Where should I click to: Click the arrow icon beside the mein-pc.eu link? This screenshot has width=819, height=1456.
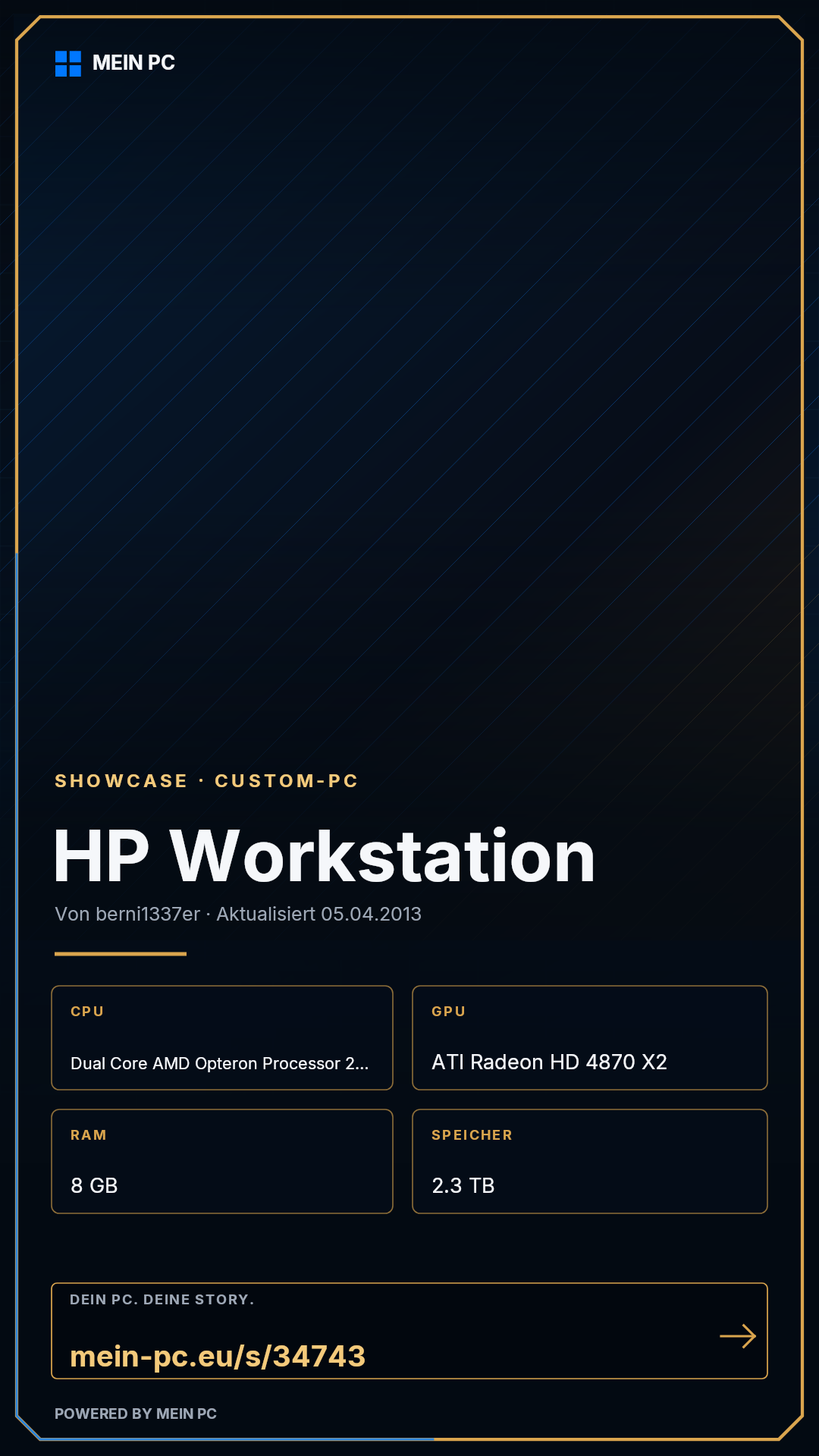coord(738,1336)
